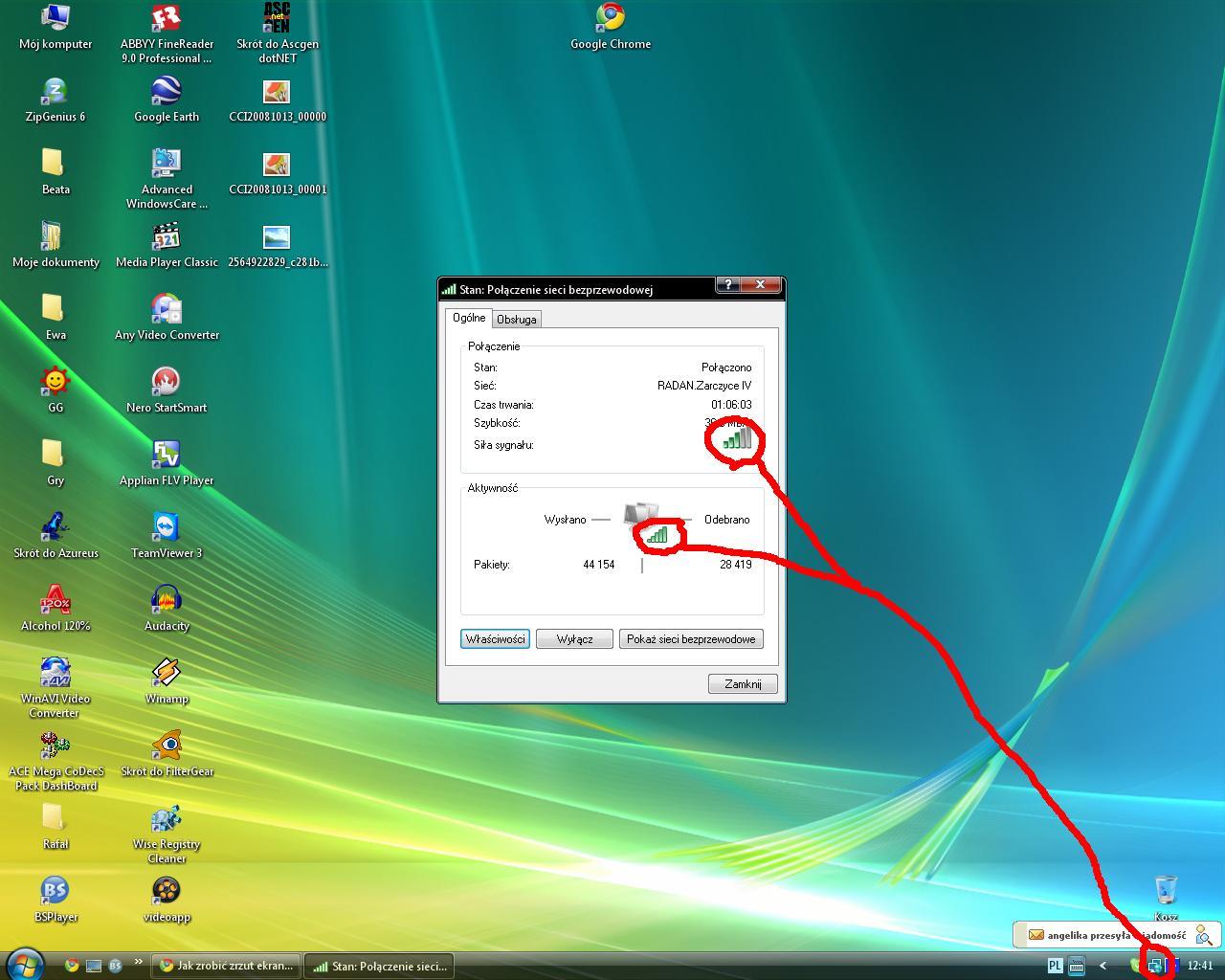Switch to the Ogólne tab
The image size is (1225, 980).
[x=469, y=318]
